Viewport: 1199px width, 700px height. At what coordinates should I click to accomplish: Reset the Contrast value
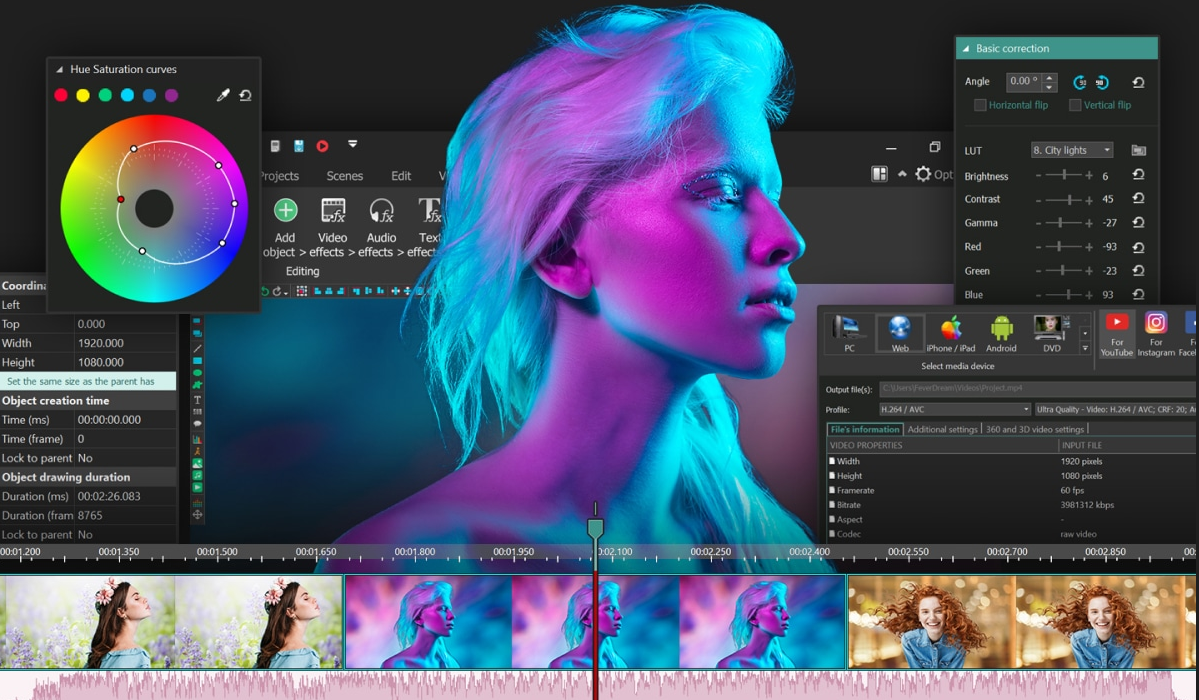click(x=1138, y=199)
